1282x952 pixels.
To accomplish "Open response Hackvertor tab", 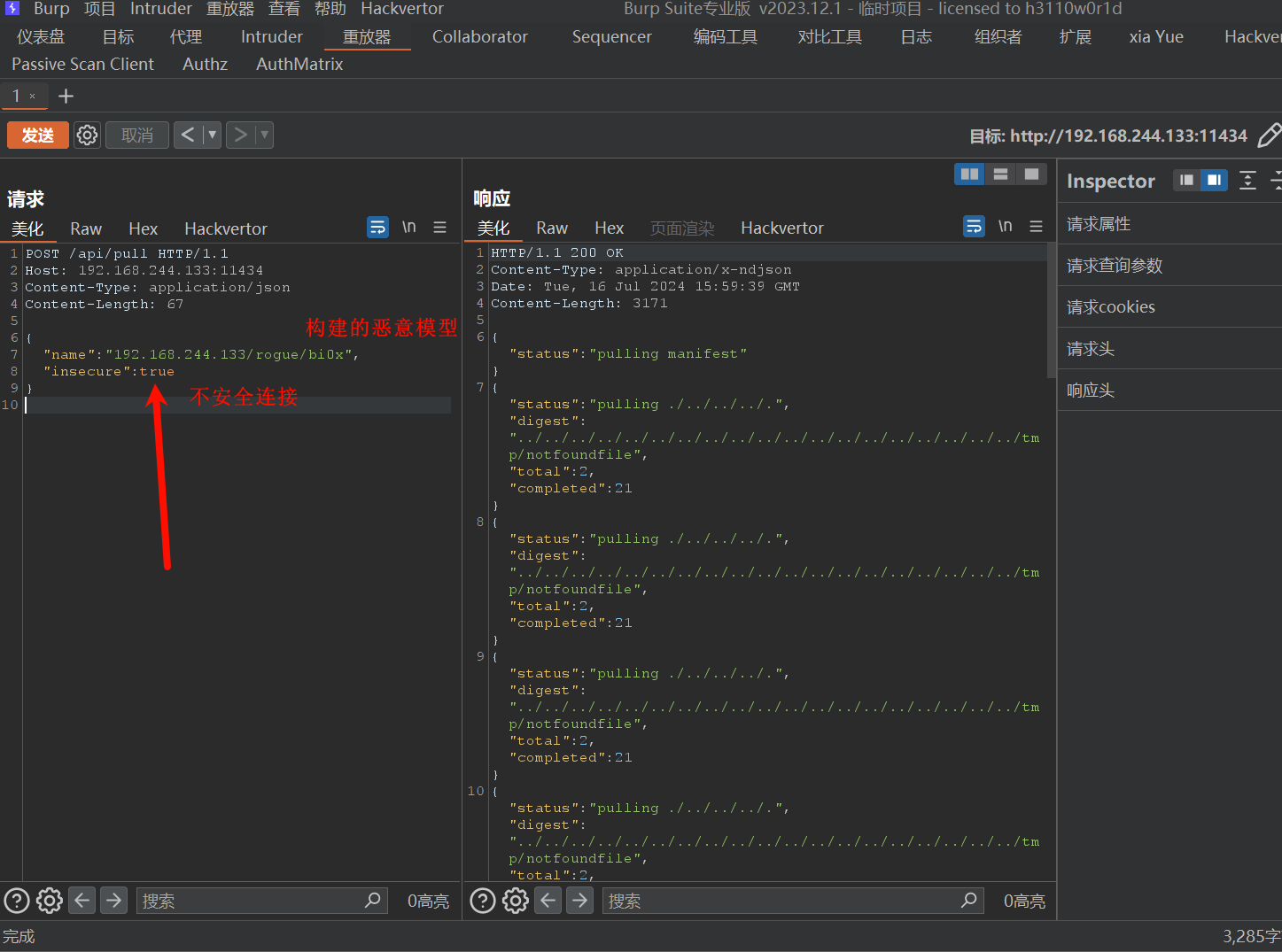I will (x=782, y=228).
